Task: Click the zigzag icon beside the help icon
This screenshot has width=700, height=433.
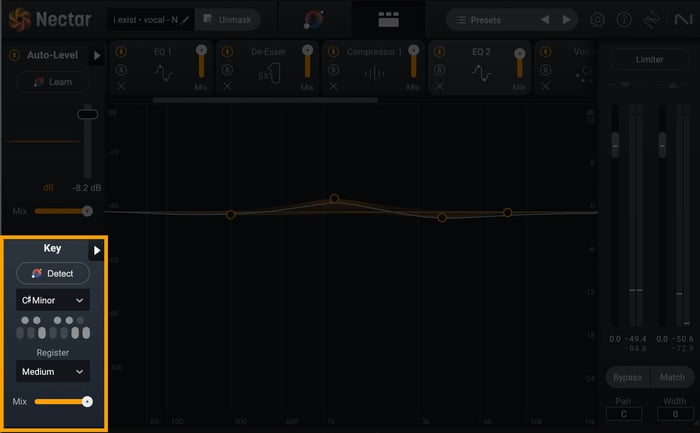Action: click(x=652, y=20)
